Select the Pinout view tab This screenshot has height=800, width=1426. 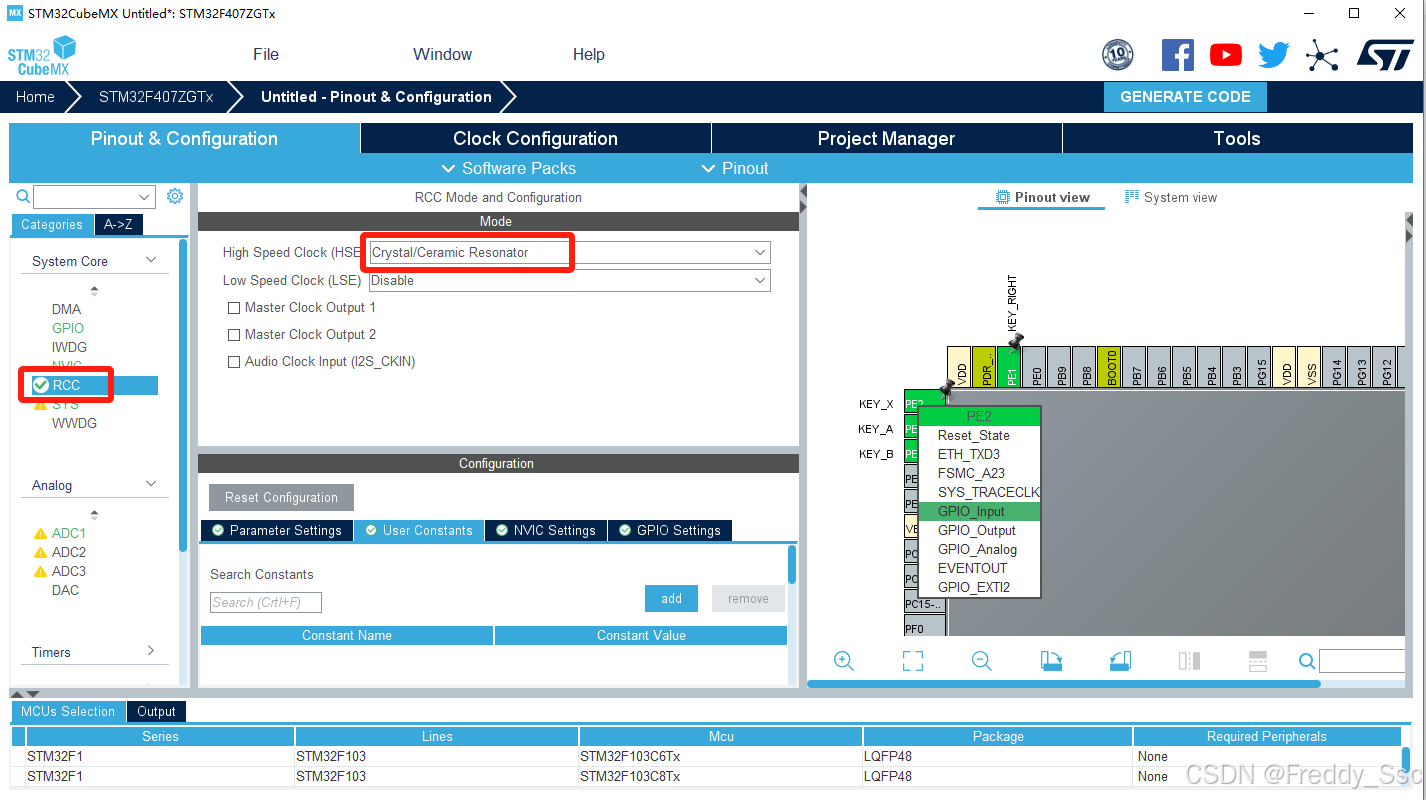tap(1042, 197)
